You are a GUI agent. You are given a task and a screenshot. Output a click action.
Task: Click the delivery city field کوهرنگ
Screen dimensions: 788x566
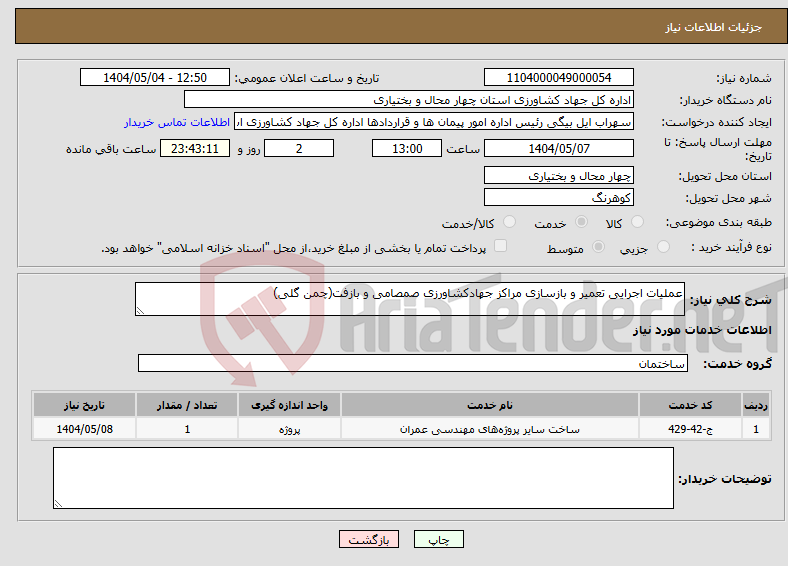(559, 197)
